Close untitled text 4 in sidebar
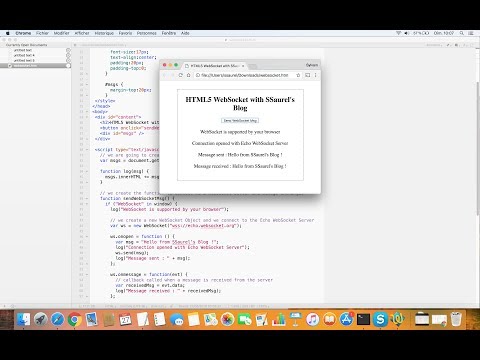The image size is (480, 360). (68, 55)
